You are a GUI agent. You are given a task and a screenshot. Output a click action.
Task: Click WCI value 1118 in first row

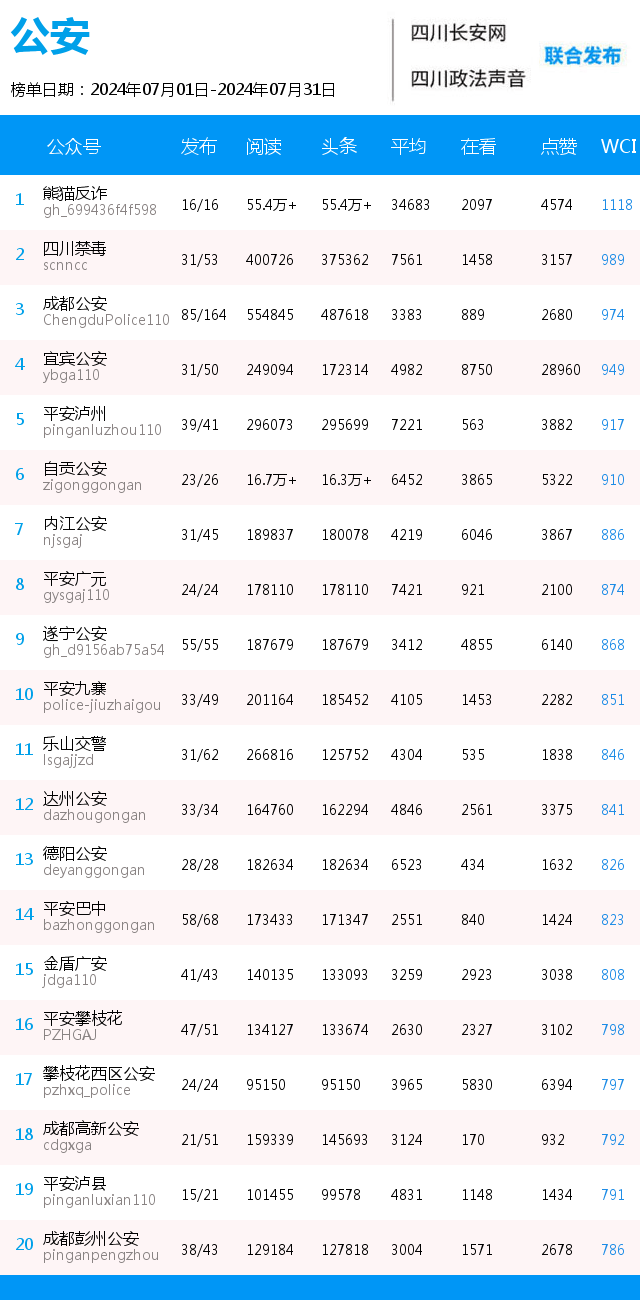[617, 205]
